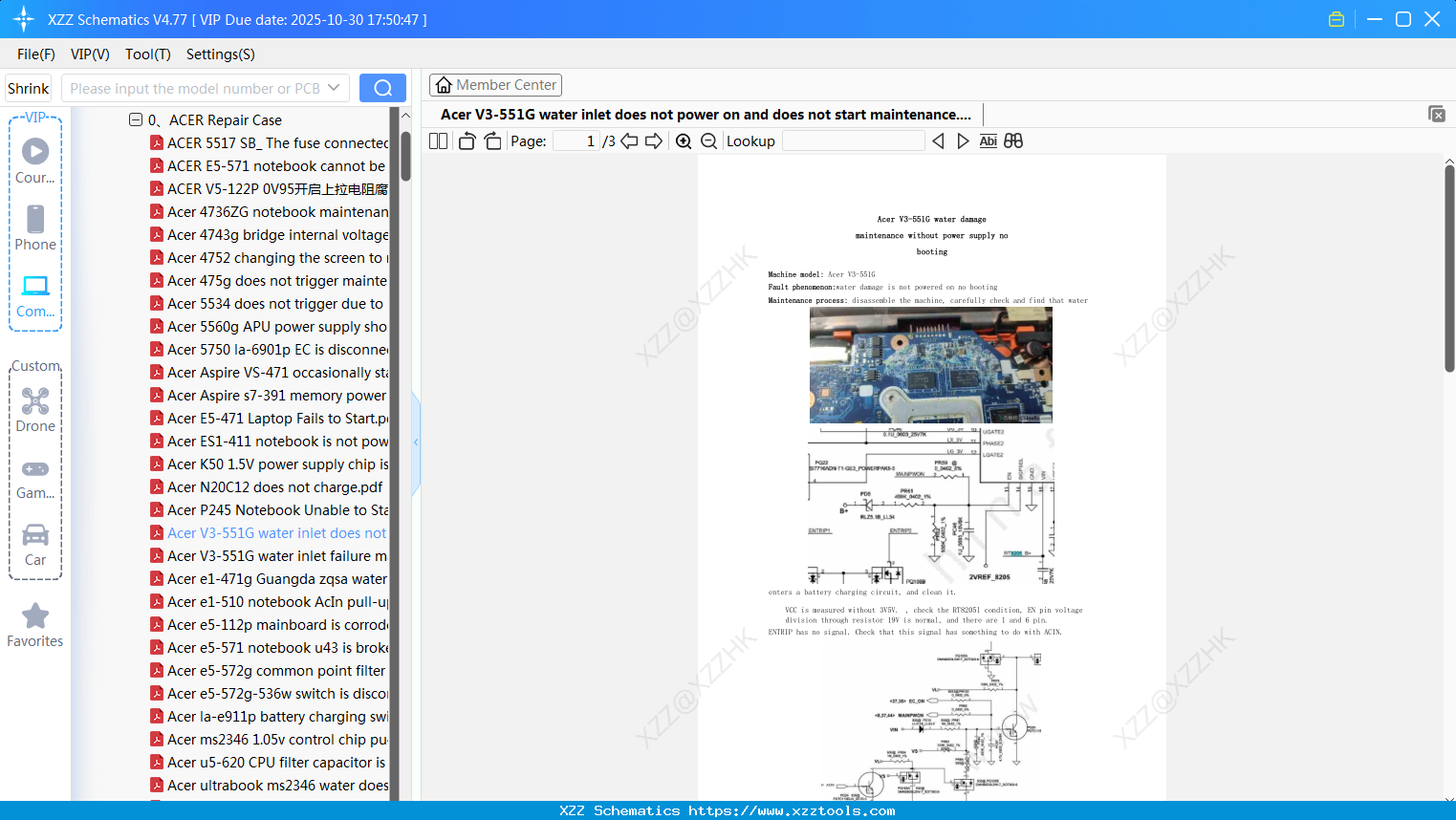Open the File menu
Image resolution: width=1456 pixels, height=820 pixels.
point(36,54)
